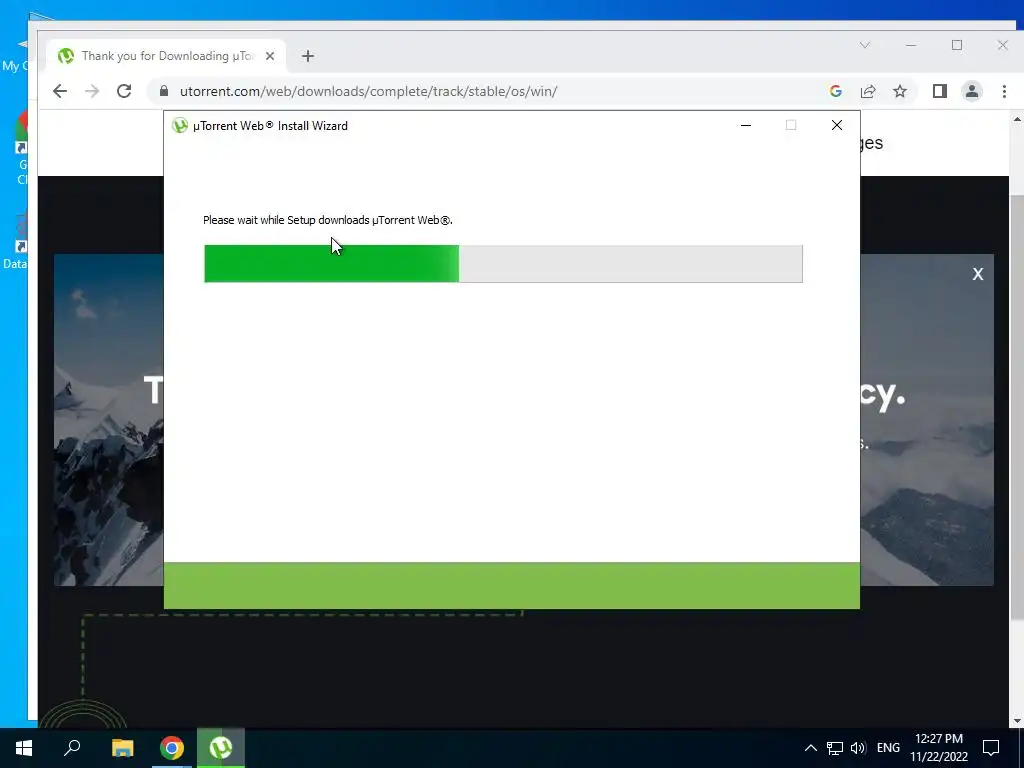This screenshot has height=768, width=1024.
Task: Click the utorrent.com URL in the address bar
Action: coord(368,91)
